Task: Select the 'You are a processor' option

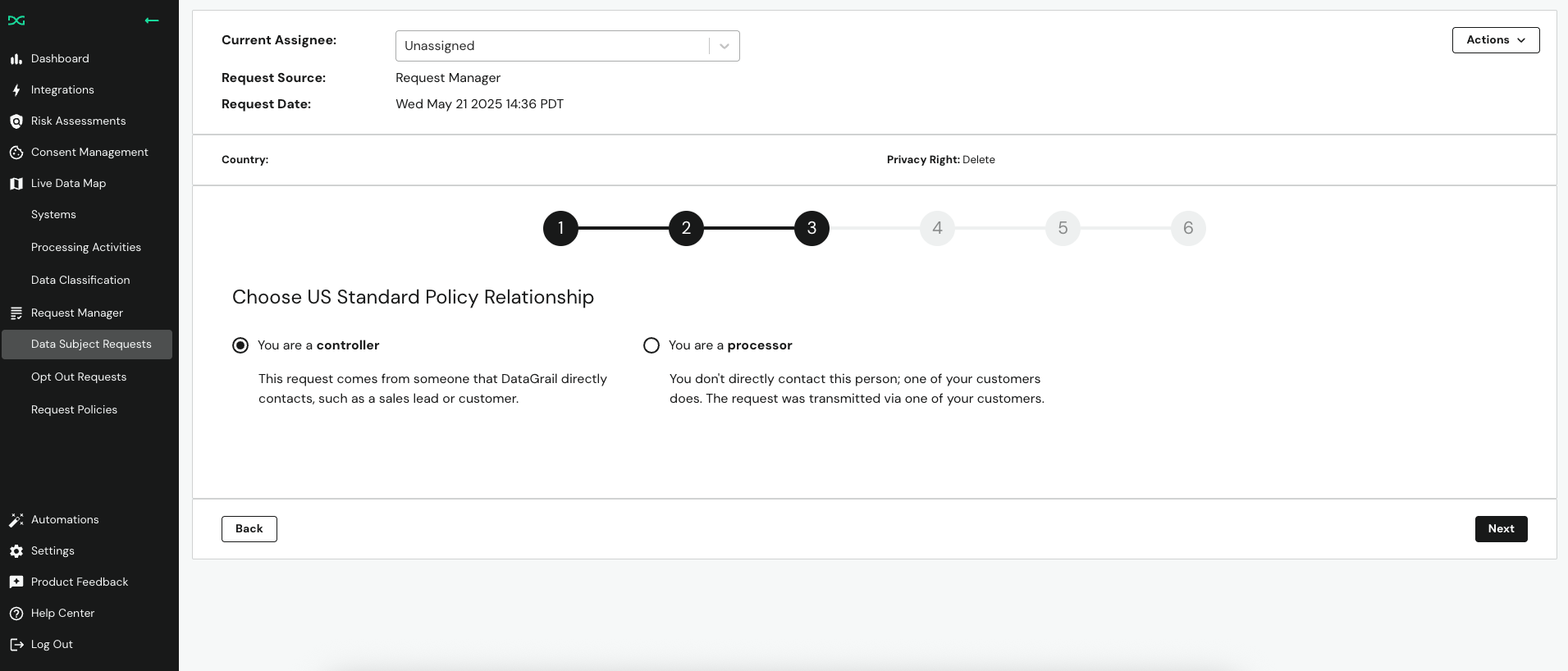Action: (651, 345)
